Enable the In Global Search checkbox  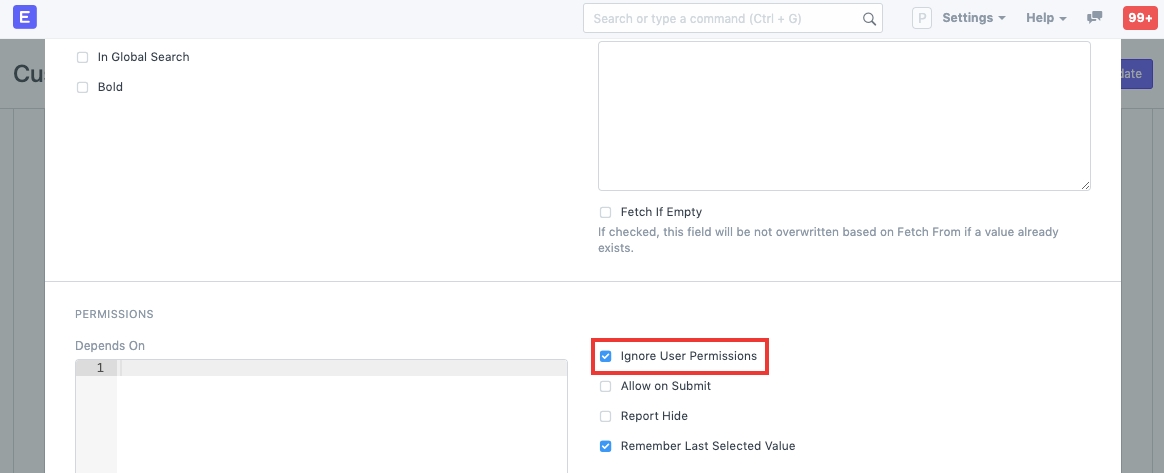[83, 58]
